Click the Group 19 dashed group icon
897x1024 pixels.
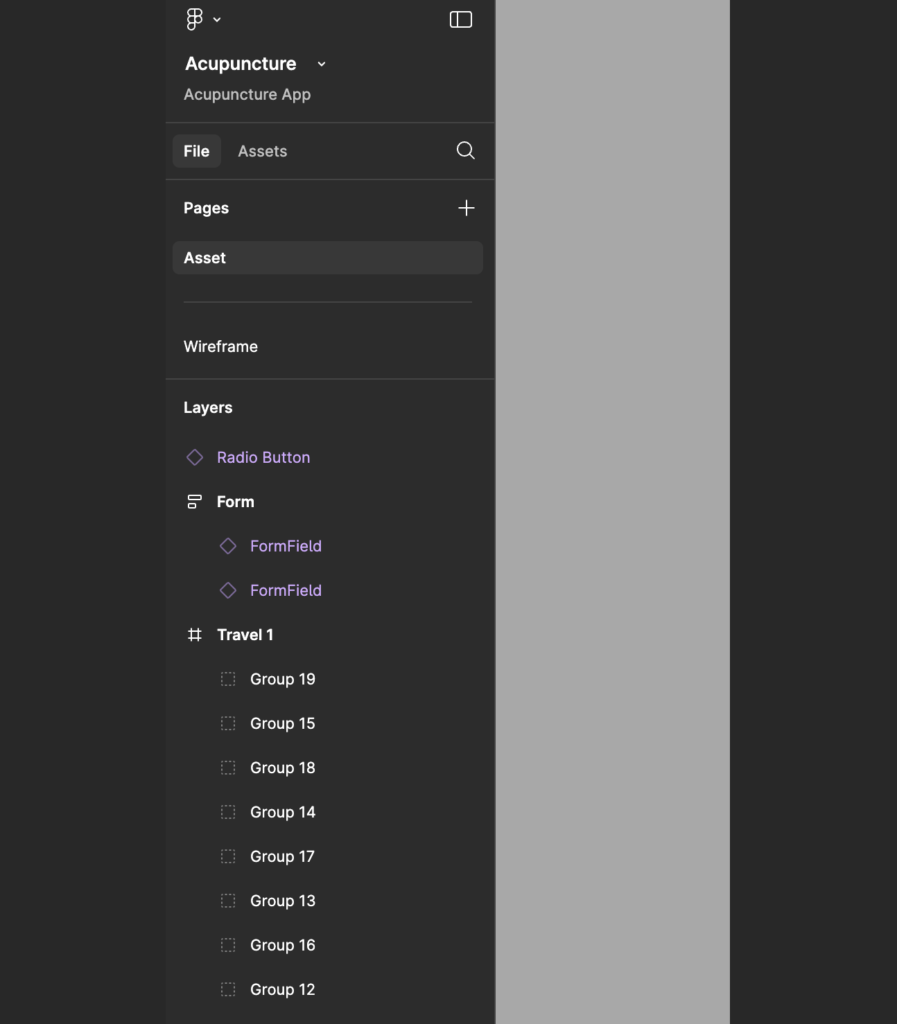coord(228,679)
